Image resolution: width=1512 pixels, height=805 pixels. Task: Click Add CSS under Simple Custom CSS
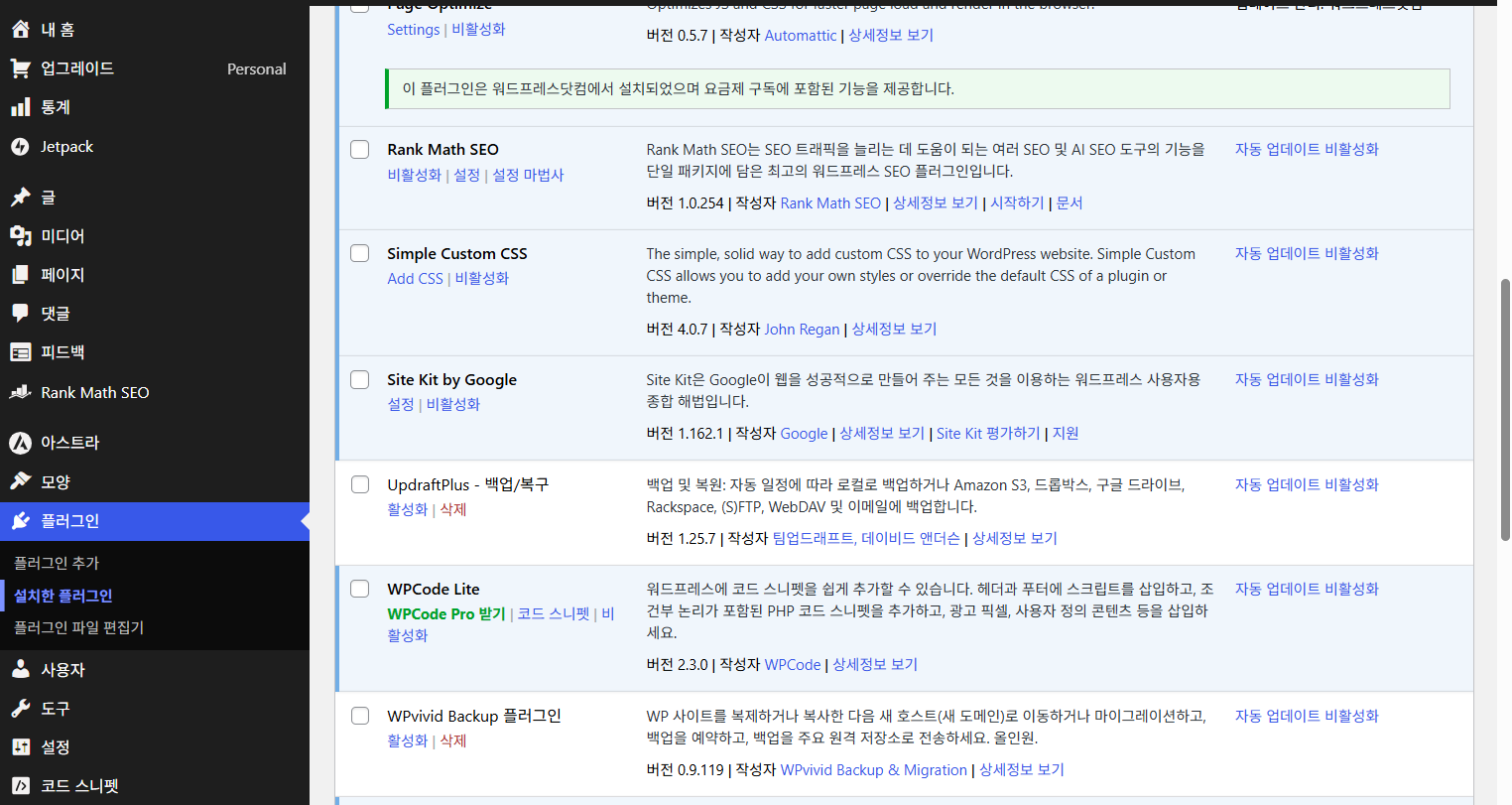[415, 279]
